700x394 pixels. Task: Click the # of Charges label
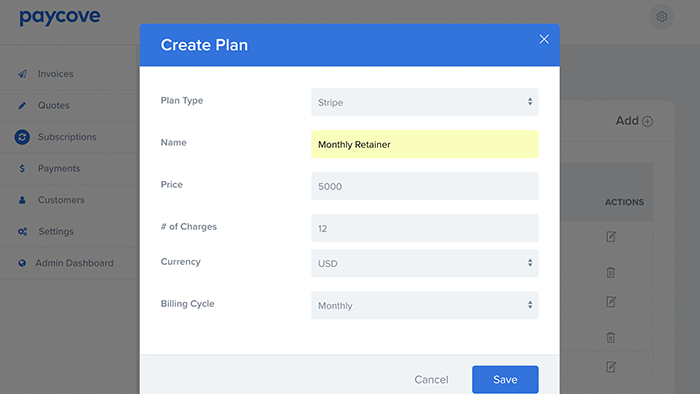pos(188,227)
